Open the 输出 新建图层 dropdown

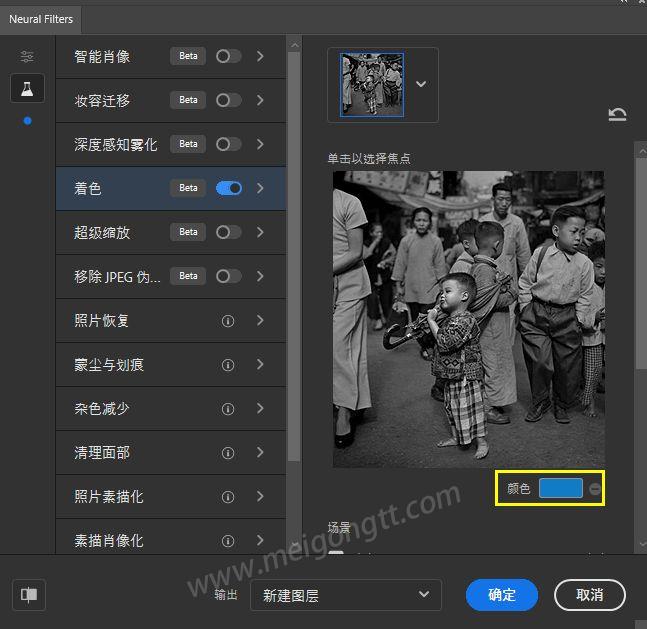tap(346, 595)
